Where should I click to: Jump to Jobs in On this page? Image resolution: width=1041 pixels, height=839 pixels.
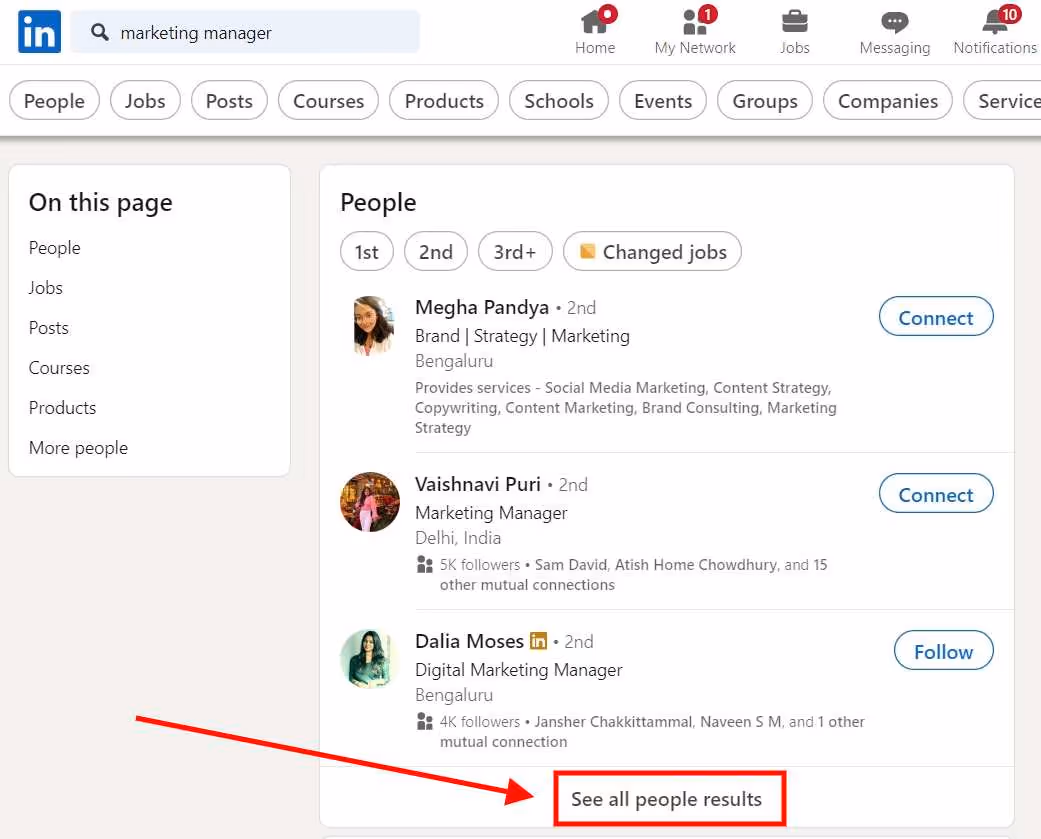46,287
